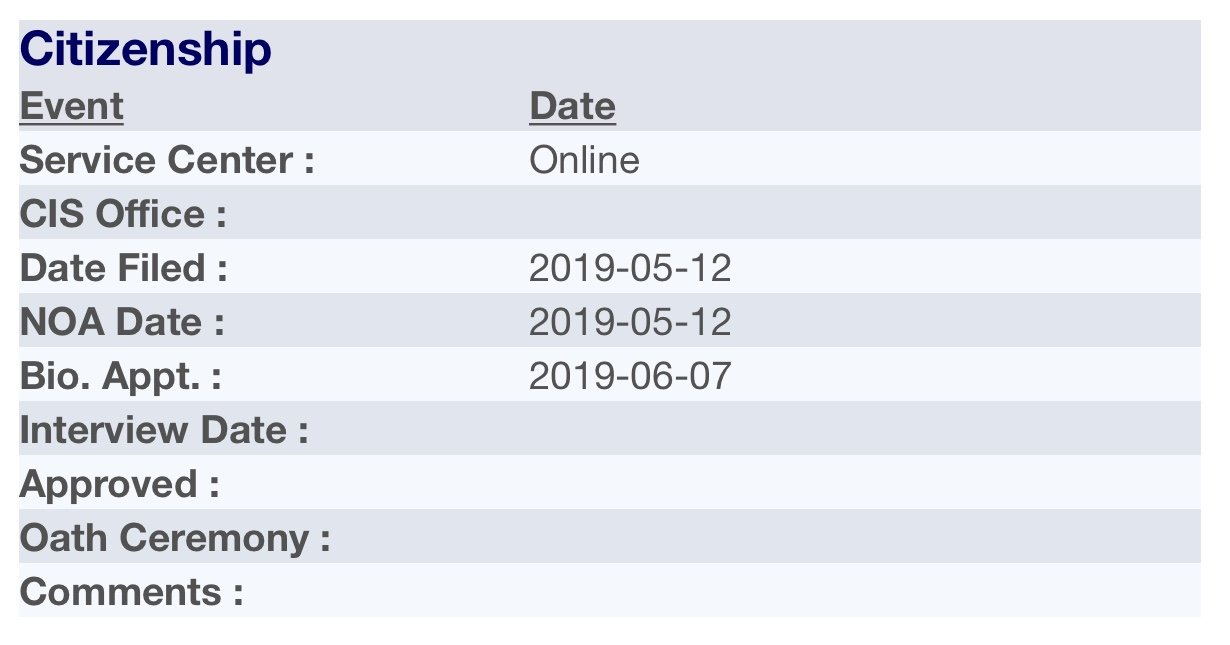Click the empty CIS Office value cell
This screenshot has width=1230, height=645.
click(x=864, y=212)
